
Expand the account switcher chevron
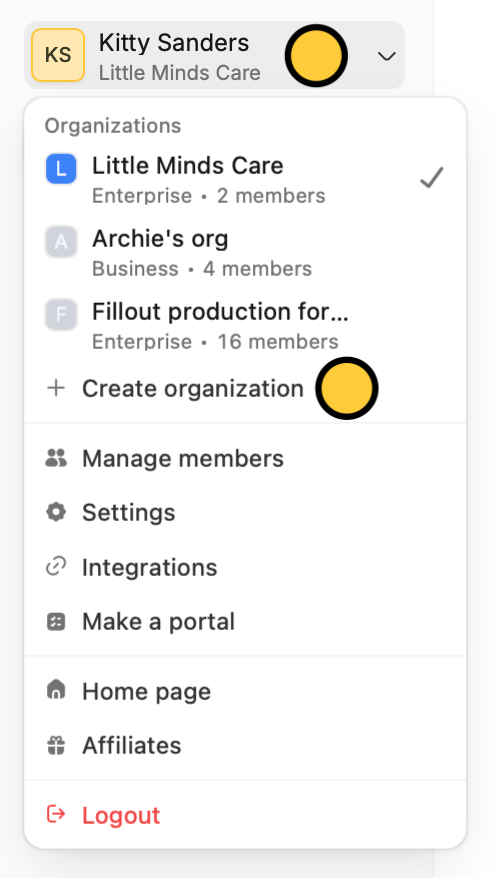click(x=387, y=56)
